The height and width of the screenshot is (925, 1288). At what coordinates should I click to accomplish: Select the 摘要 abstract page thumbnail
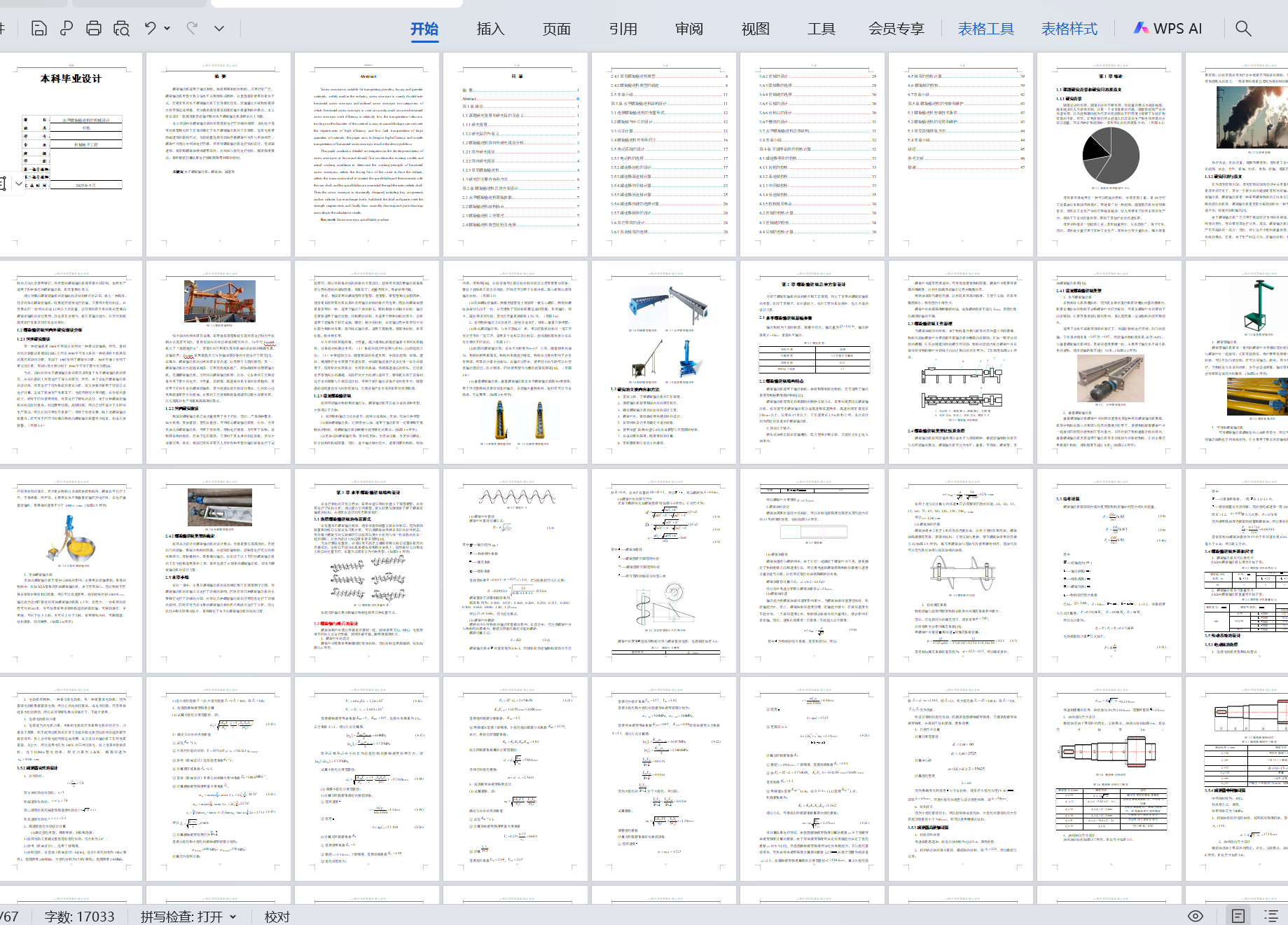tap(219, 154)
